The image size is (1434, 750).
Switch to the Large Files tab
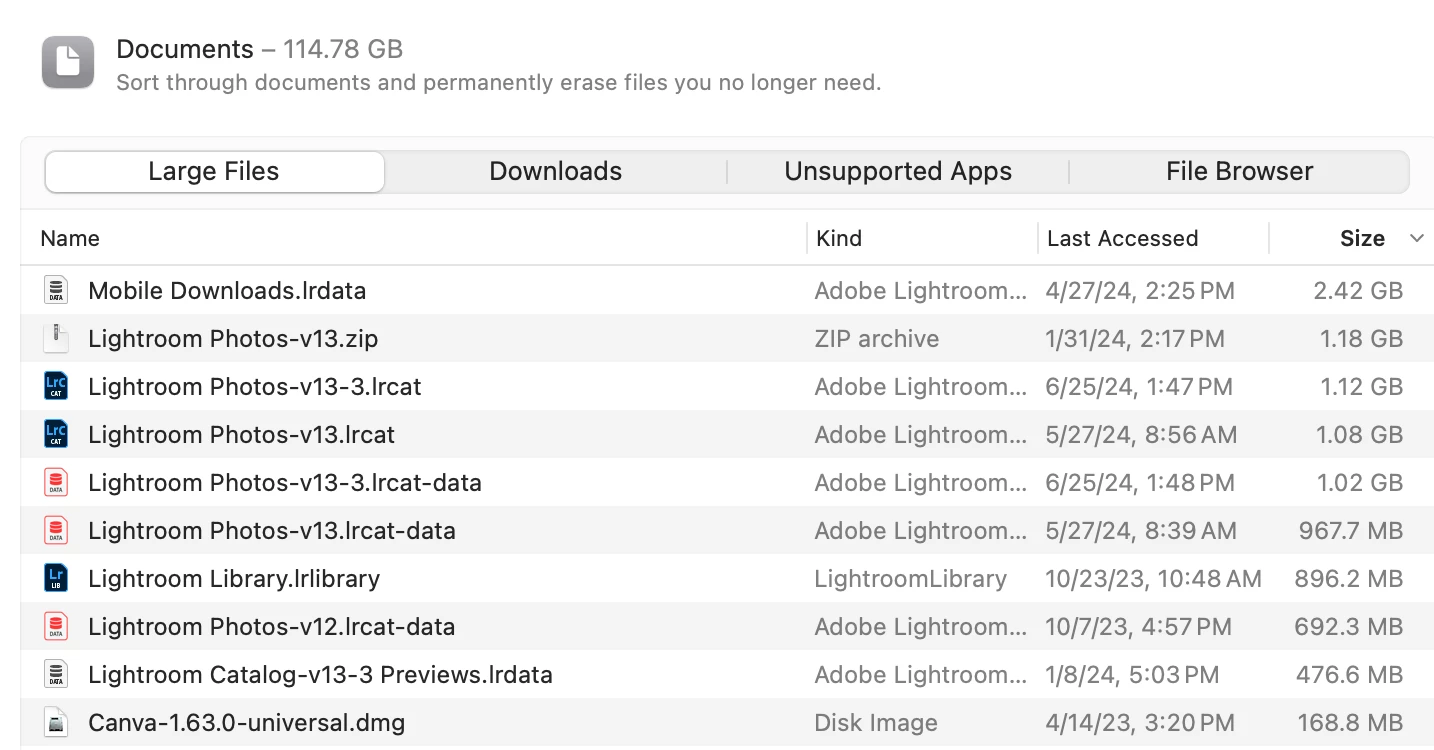pyautogui.click(x=214, y=172)
